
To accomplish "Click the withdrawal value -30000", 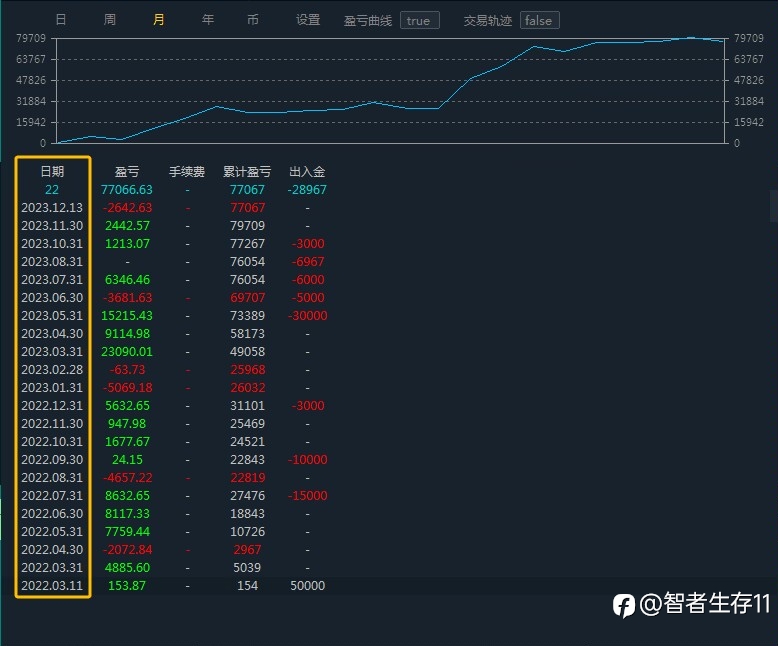I will 307,316.
